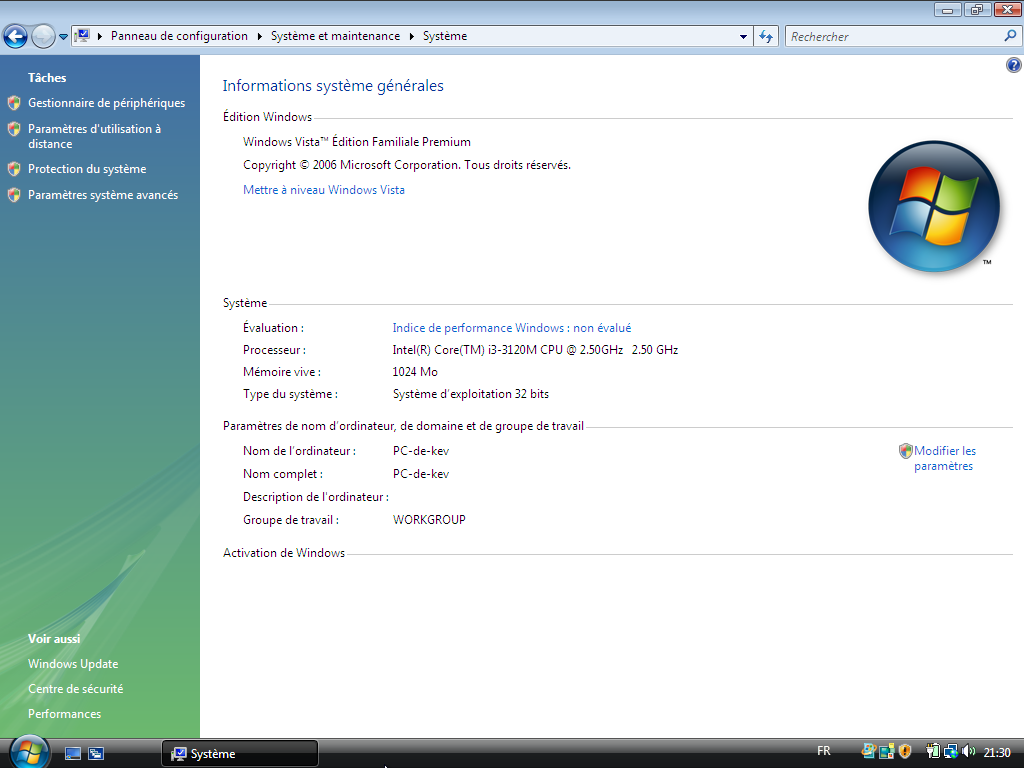Click the FR language indicator
The height and width of the screenshot is (768, 1024).
point(824,751)
